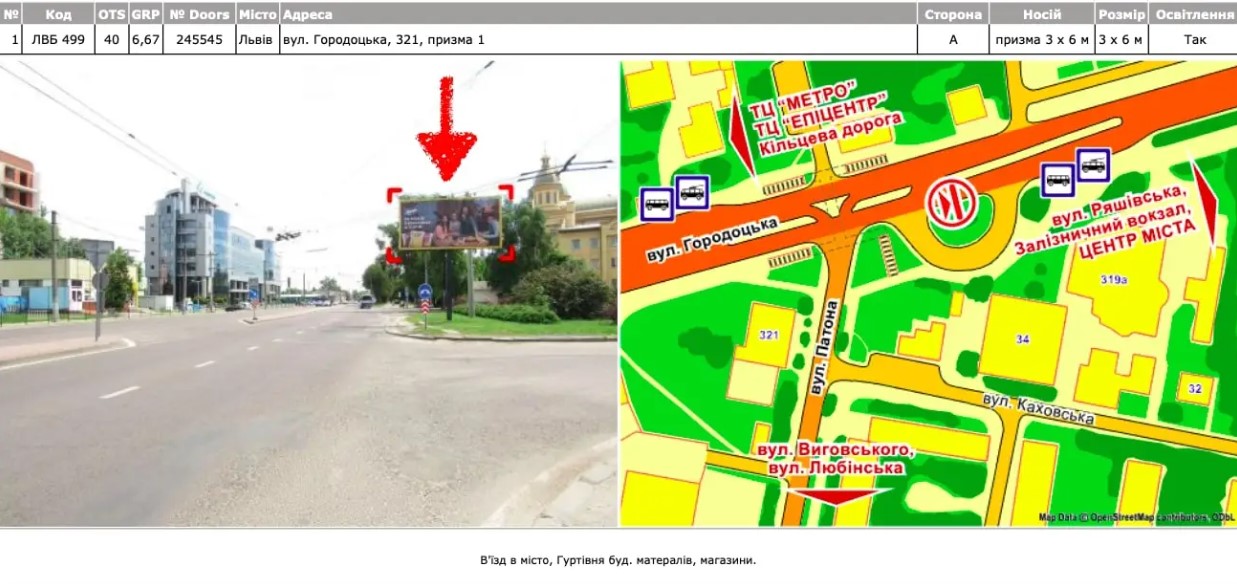Image resolution: width=1237 pixels, height=586 pixels.
Task: Click building 321 on the map
Action: pos(768,334)
